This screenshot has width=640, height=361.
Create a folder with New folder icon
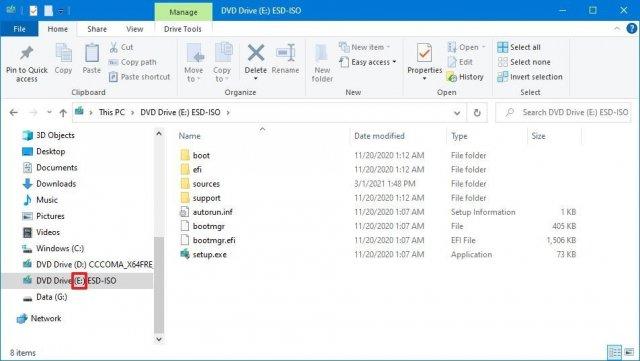tap(322, 54)
